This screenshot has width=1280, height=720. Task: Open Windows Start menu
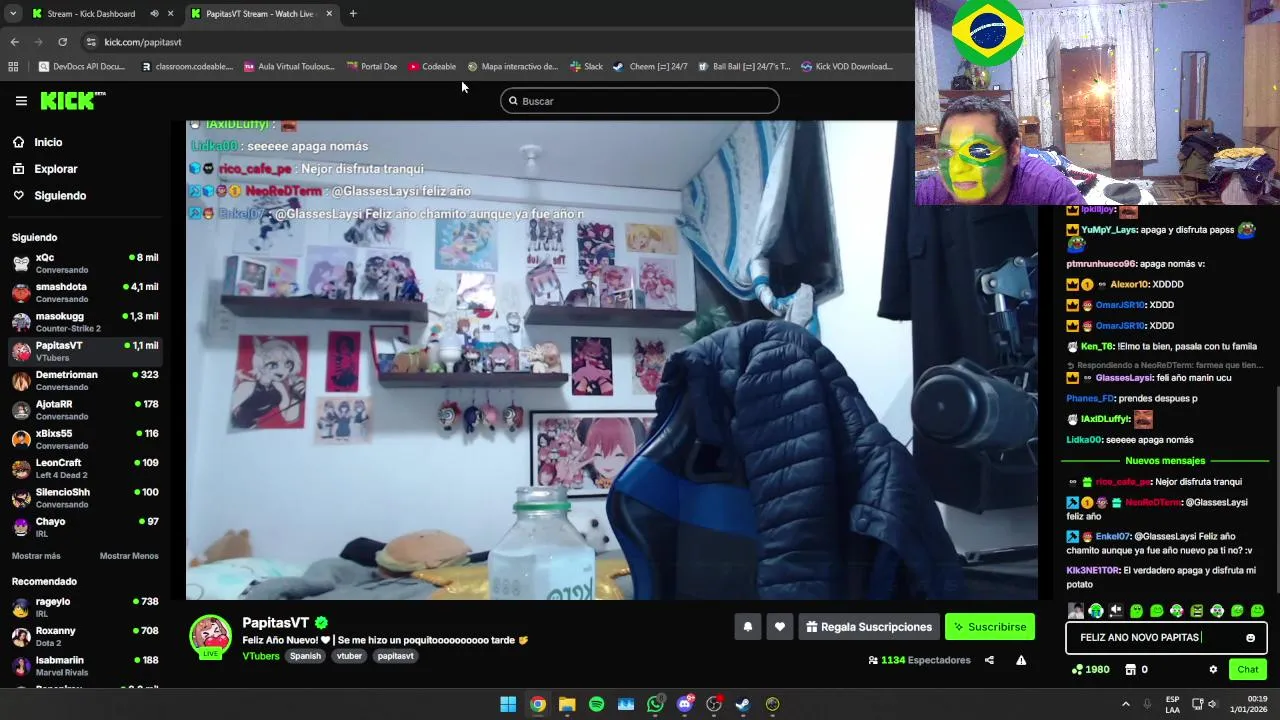tap(508, 704)
